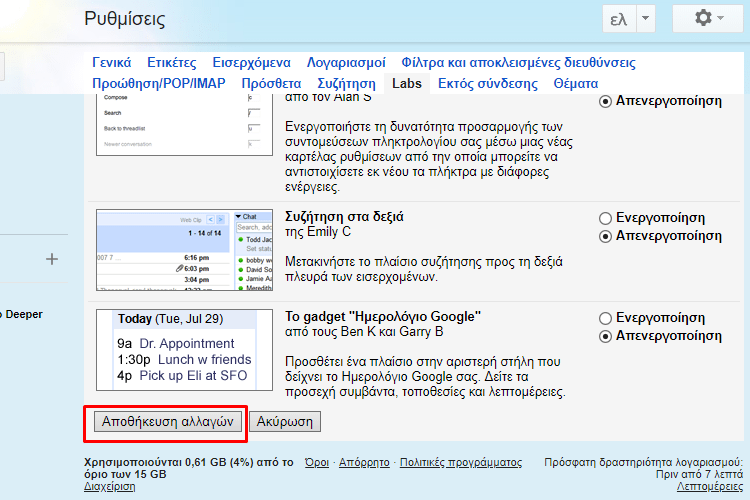Open the Εκτός σύνδεσης tab
This screenshot has height=500, width=750.
tap(487, 83)
